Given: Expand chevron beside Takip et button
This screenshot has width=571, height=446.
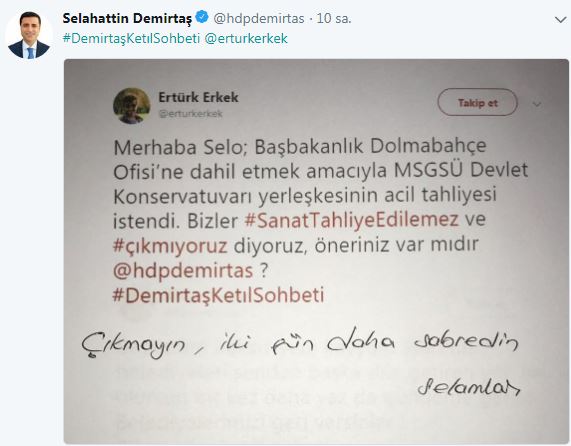Looking at the screenshot, I should pos(537,104).
